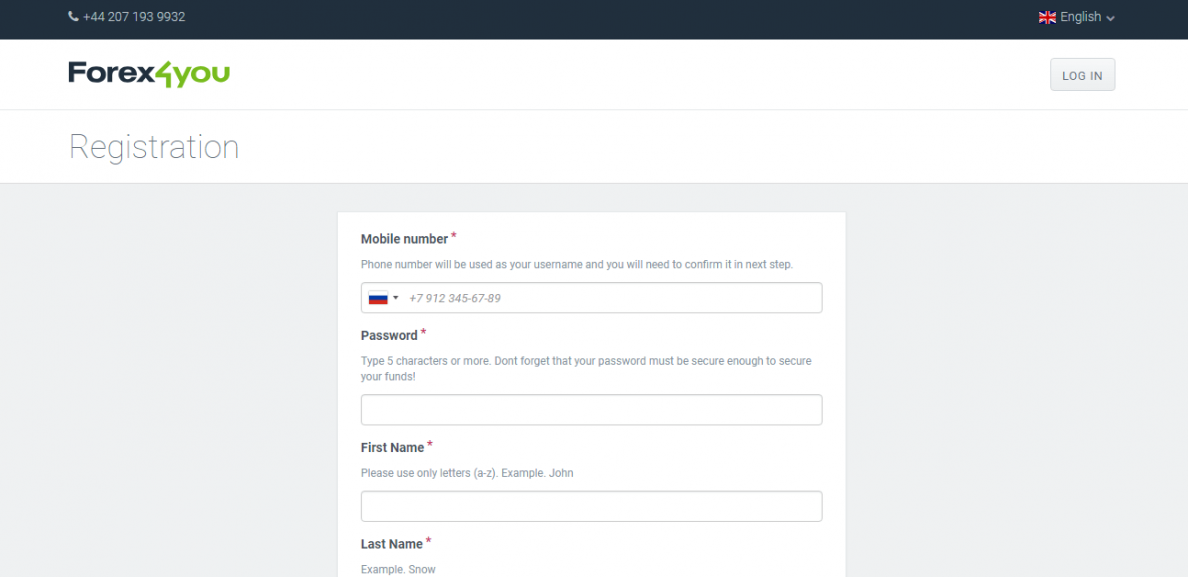Image resolution: width=1188 pixels, height=577 pixels.
Task: Click the phone number username hint text
Action: (577, 265)
